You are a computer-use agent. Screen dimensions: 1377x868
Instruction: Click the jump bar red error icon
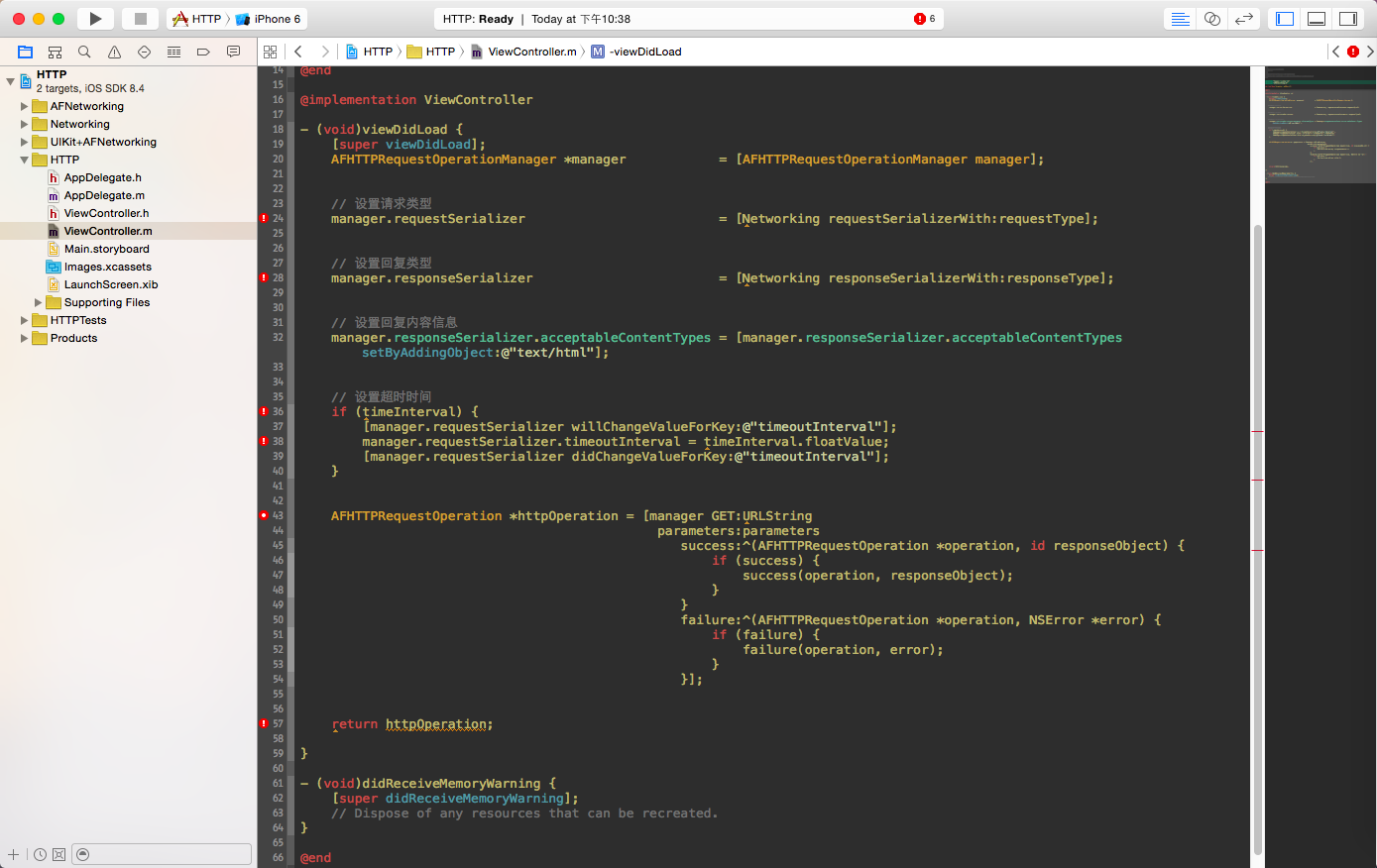coord(1353,52)
